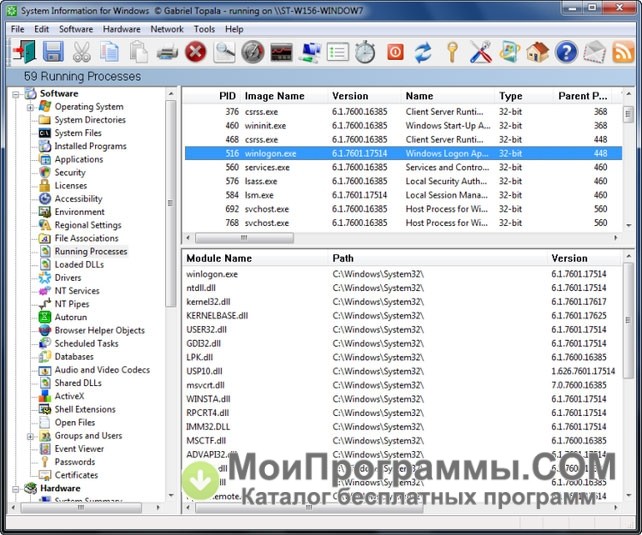The height and width of the screenshot is (535, 642).
Task: Open the Help menu
Action: point(234,29)
